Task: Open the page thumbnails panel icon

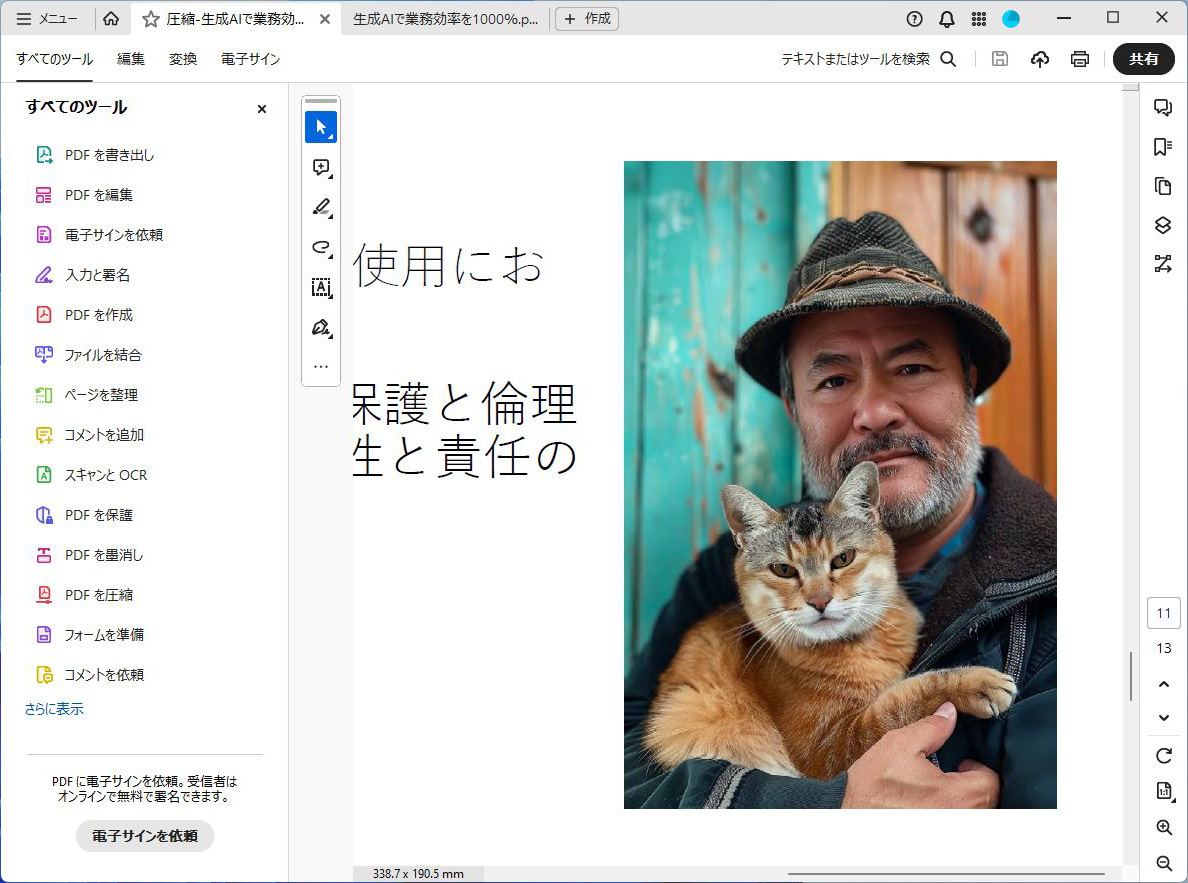Action: pyautogui.click(x=1163, y=186)
